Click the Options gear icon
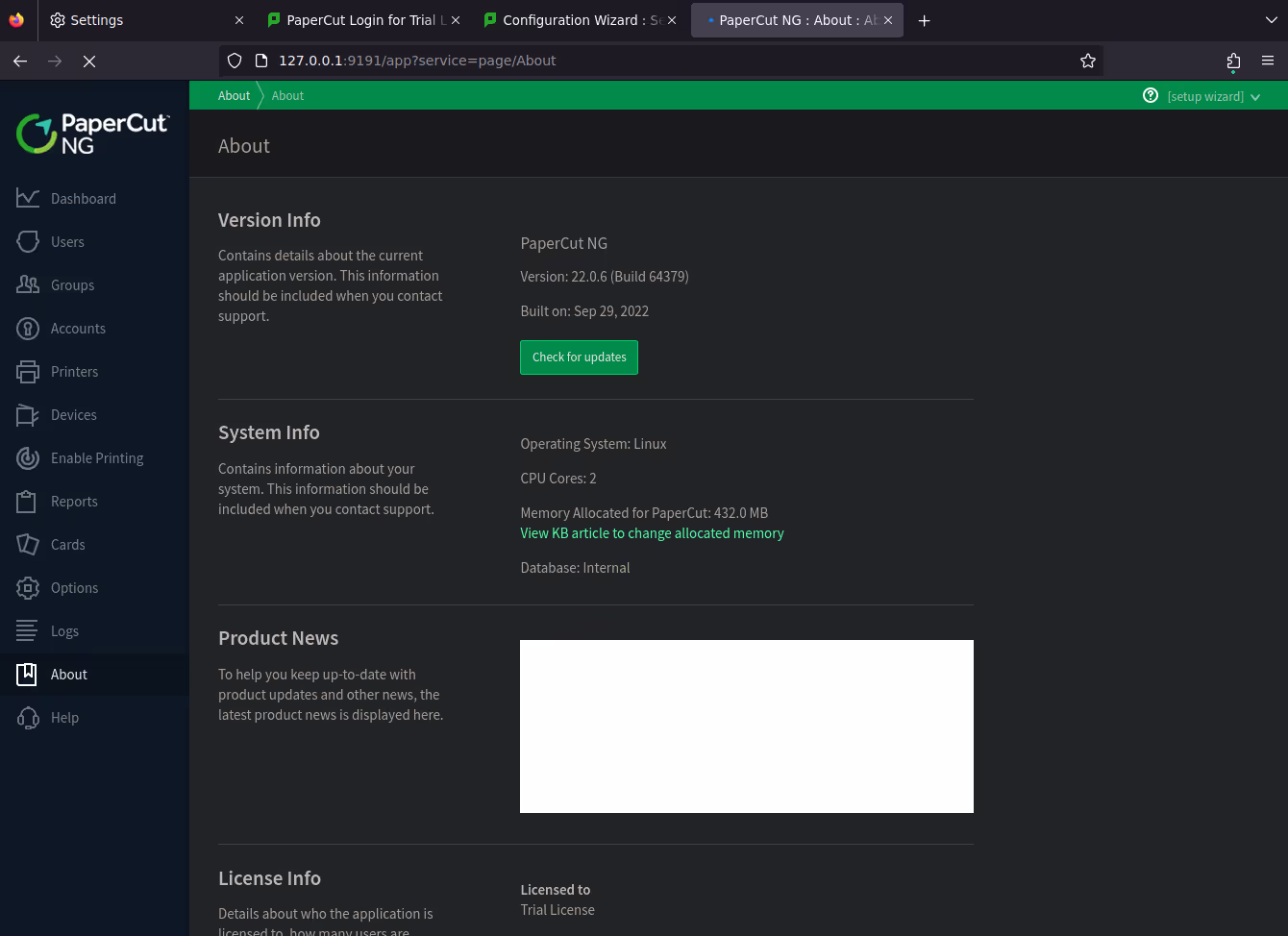The image size is (1288, 936). (x=28, y=587)
